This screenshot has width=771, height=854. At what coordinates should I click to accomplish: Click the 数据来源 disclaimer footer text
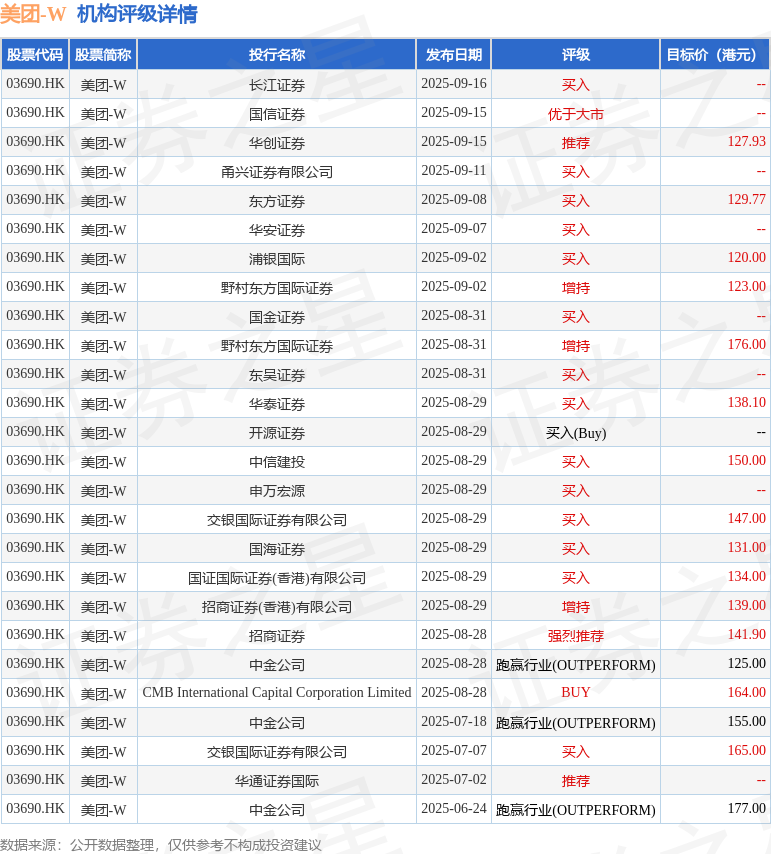(x=161, y=845)
